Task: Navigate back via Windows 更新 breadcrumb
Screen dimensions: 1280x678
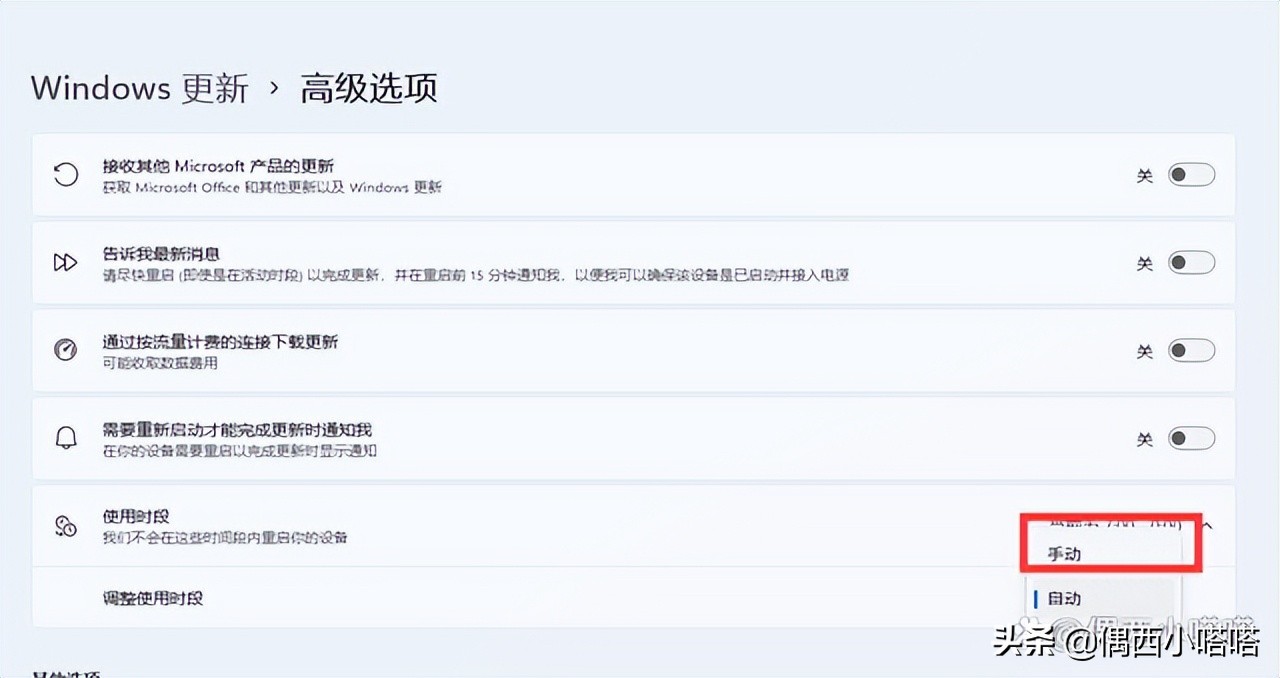Action: [x=139, y=88]
